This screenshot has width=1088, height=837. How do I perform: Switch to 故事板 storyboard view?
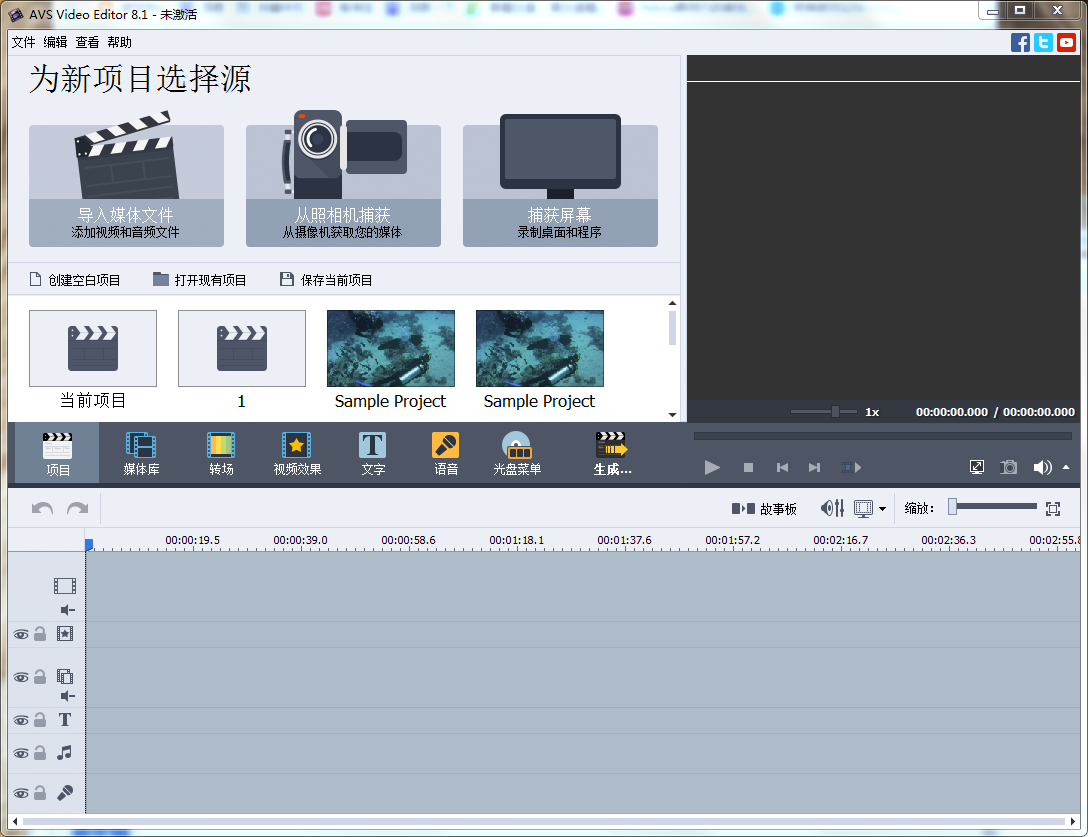pos(764,509)
